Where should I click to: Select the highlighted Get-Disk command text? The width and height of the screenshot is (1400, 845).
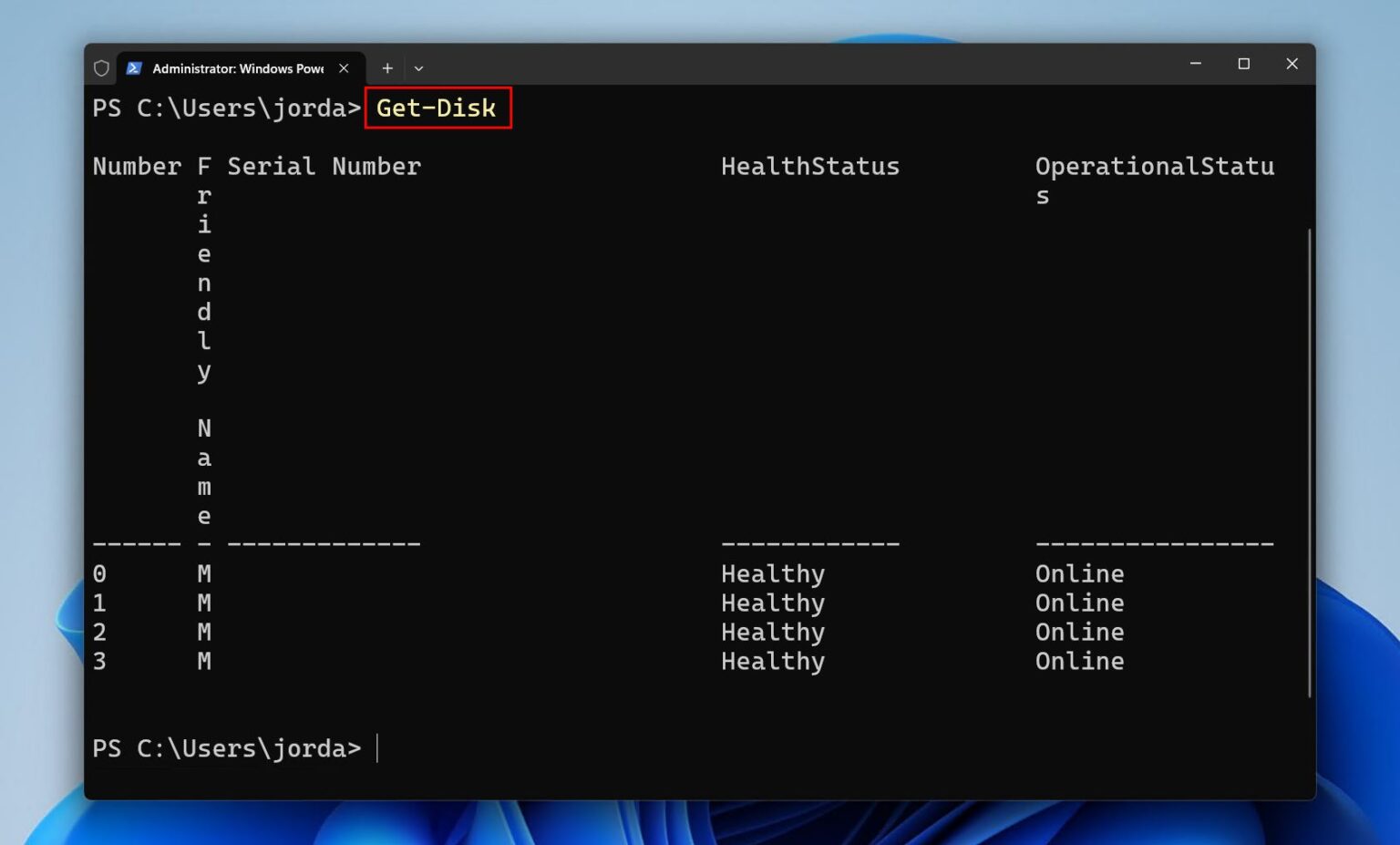[437, 108]
